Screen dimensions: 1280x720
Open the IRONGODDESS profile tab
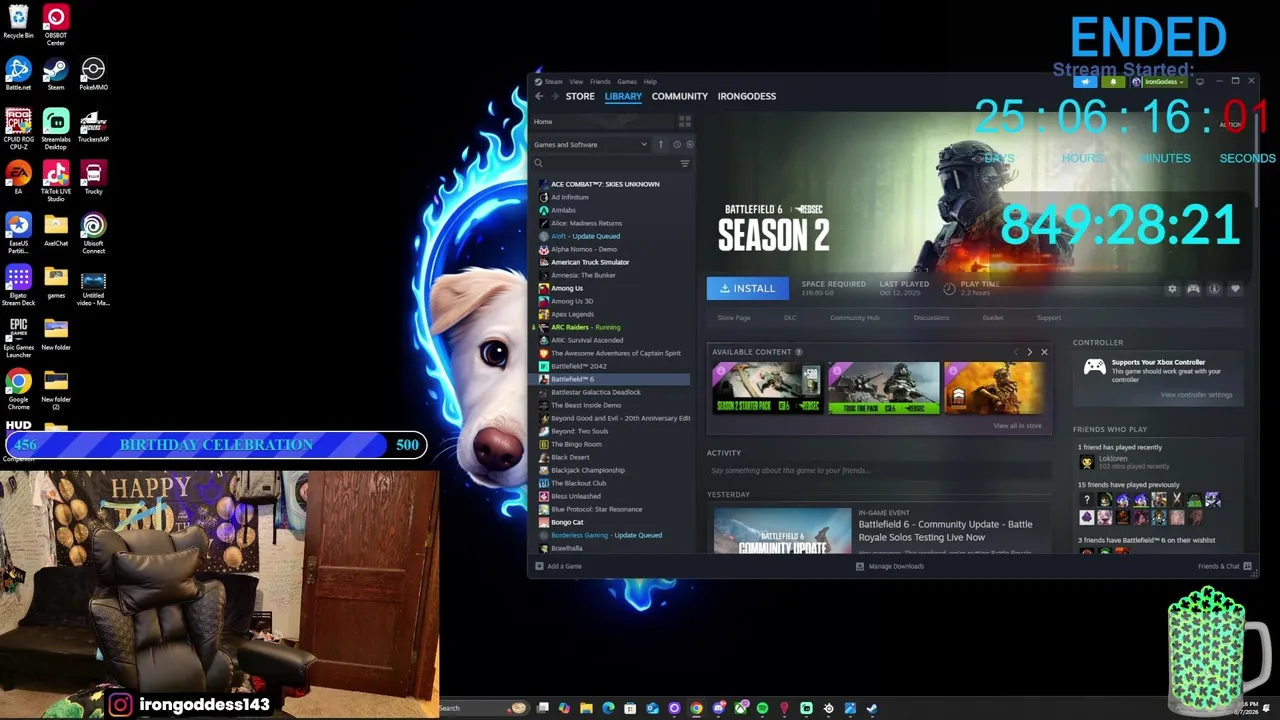747,96
